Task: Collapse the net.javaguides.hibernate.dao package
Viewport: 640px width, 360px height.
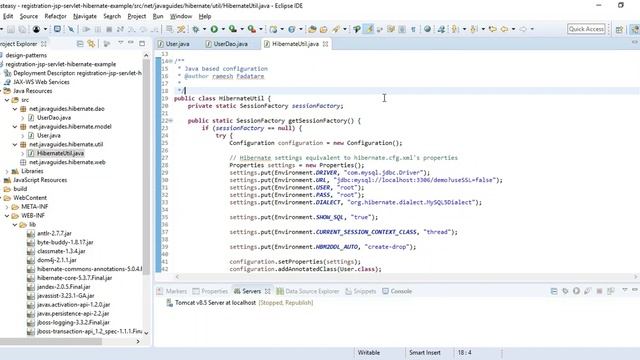Action: pyautogui.click(x=15, y=109)
